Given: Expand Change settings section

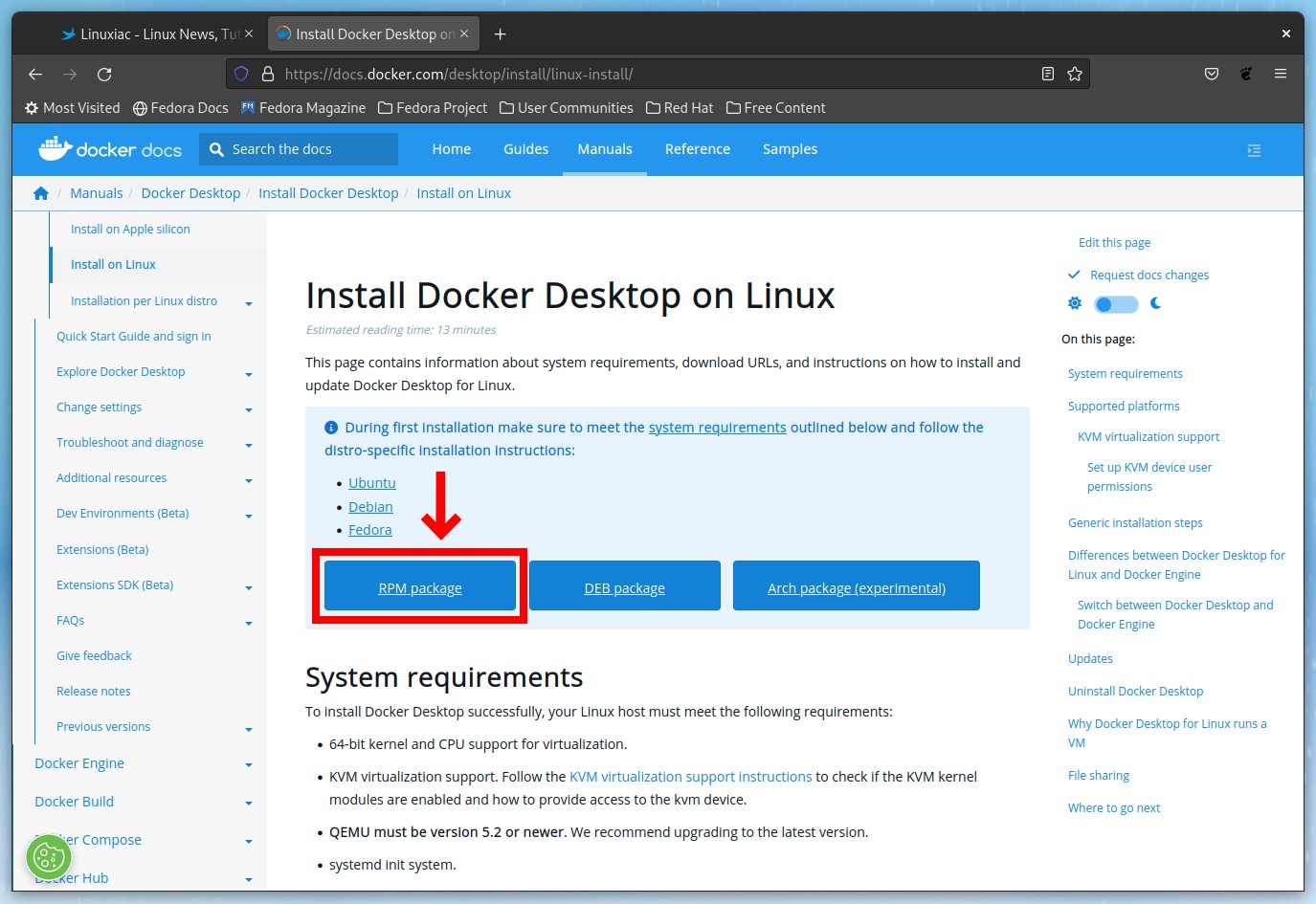Looking at the screenshot, I should click(249, 409).
